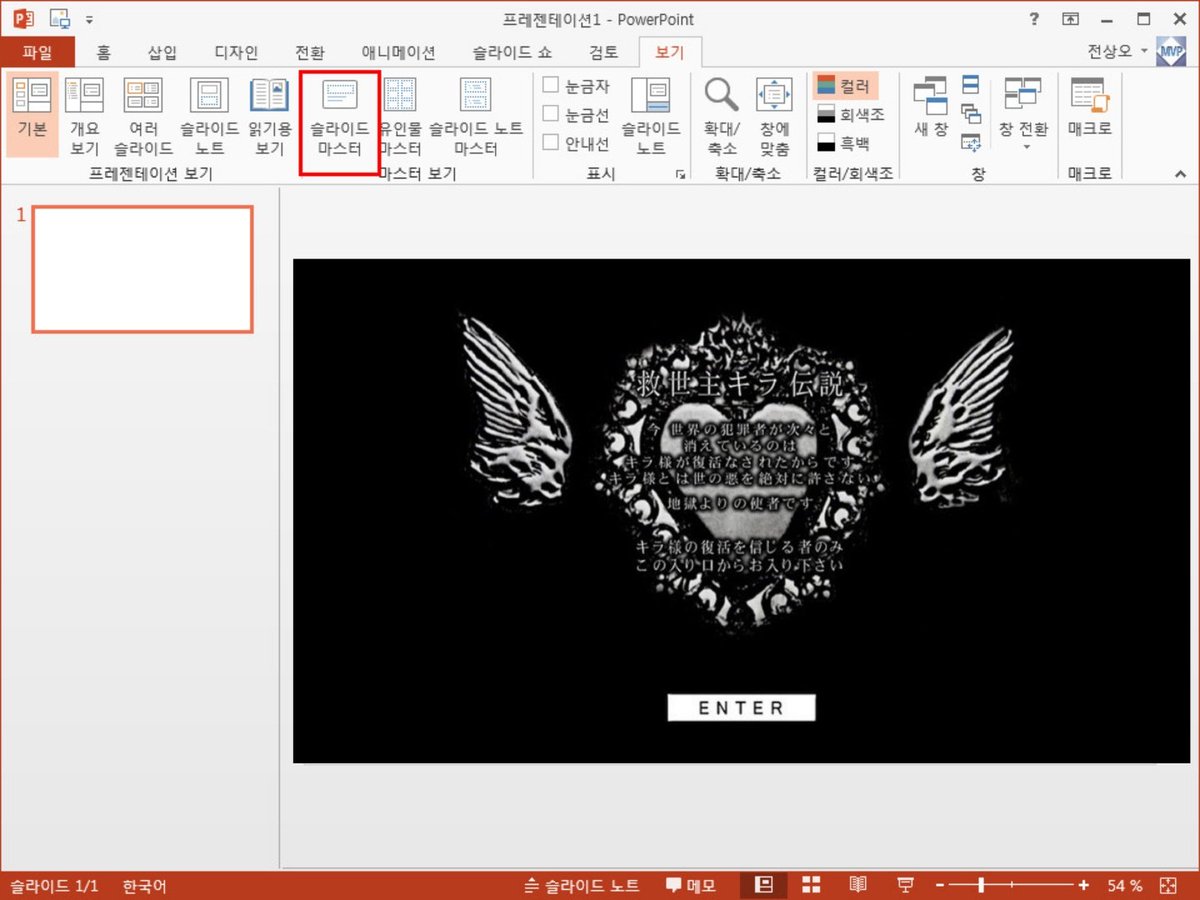
Task: Click the 54 % zoom level
Action: 1124,885
